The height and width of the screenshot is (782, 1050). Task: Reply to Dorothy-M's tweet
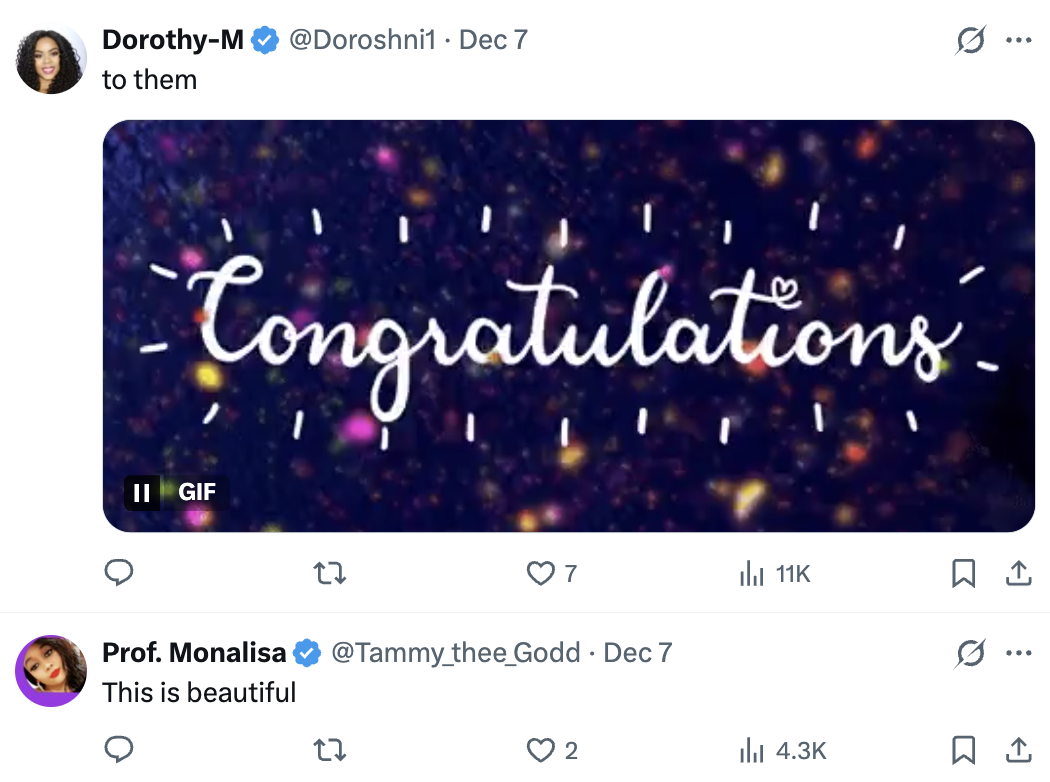point(120,573)
